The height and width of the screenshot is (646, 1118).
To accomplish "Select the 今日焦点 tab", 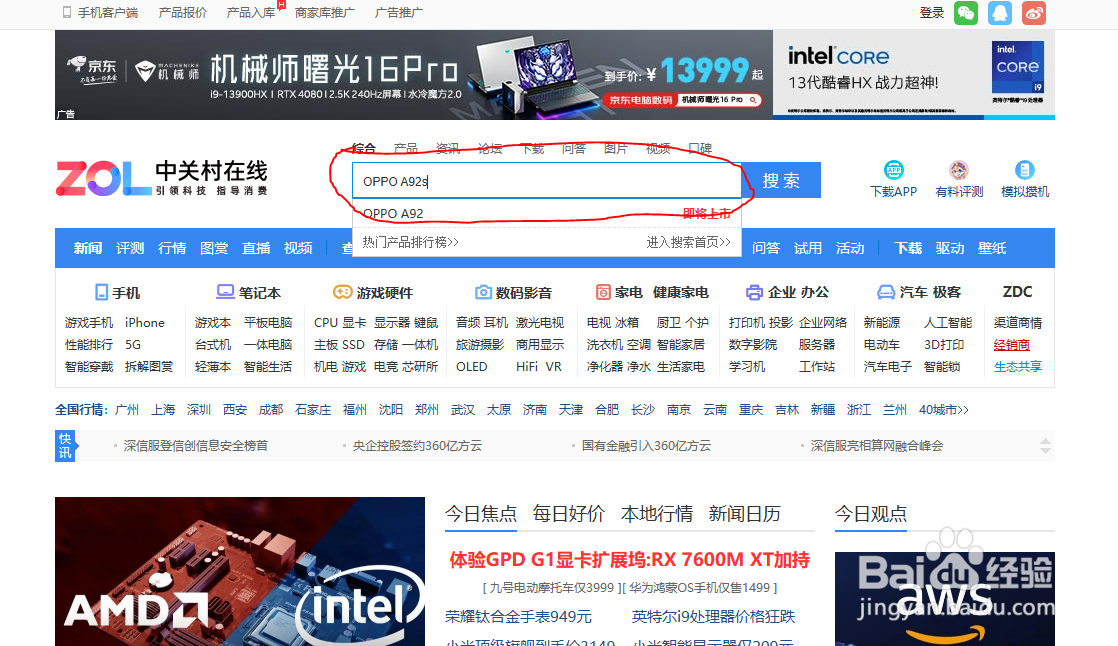I will [x=481, y=514].
